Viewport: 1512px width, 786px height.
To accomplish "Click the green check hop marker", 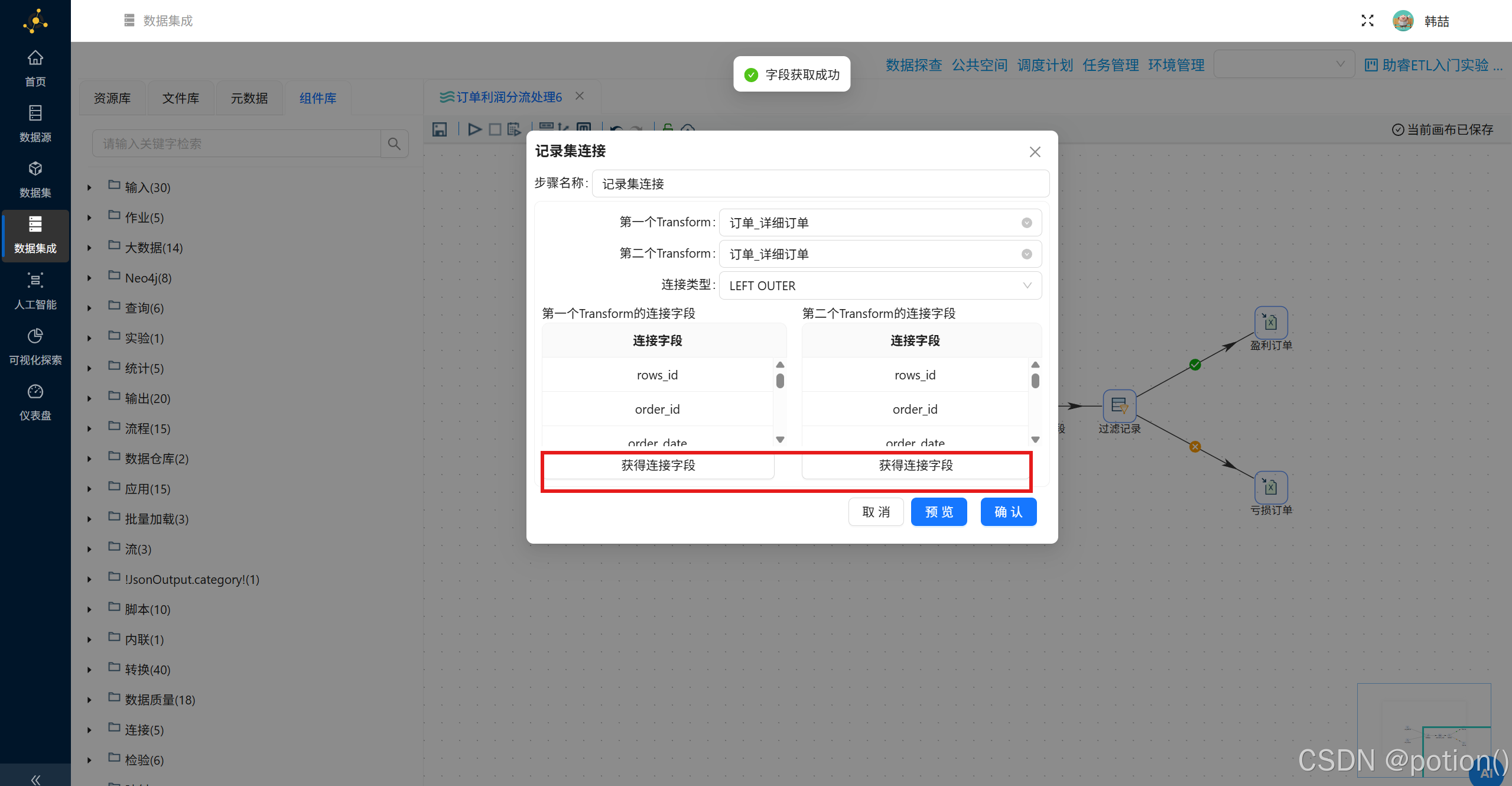I will 1195,365.
